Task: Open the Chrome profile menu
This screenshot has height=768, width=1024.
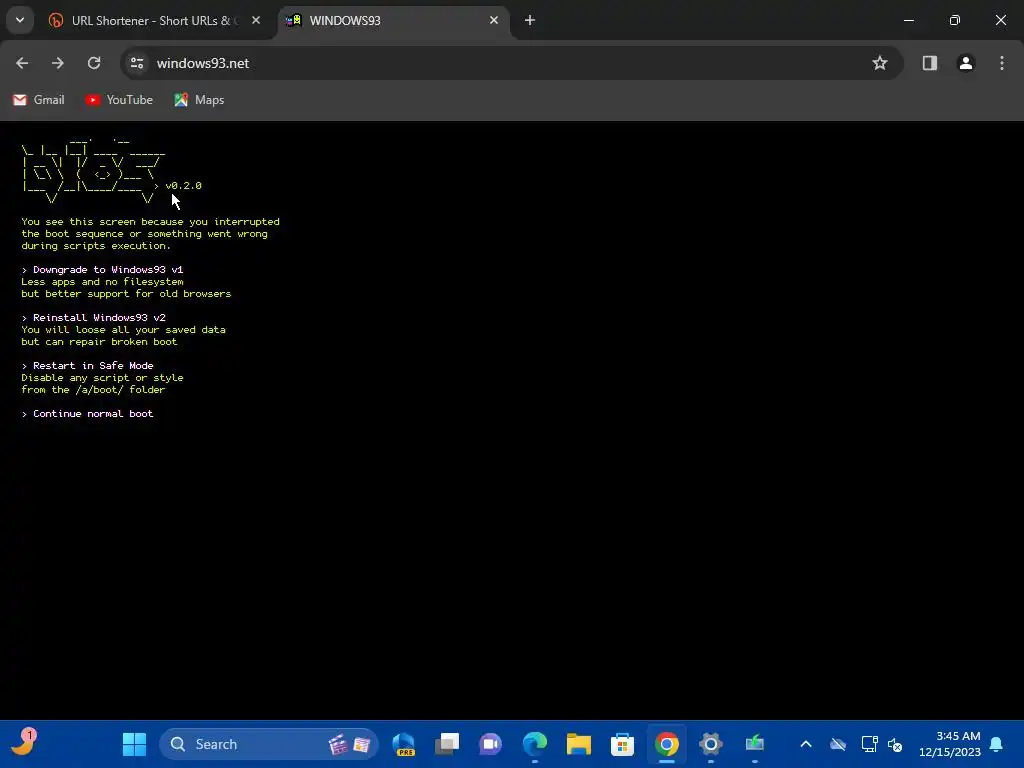Action: pyautogui.click(x=965, y=63)
